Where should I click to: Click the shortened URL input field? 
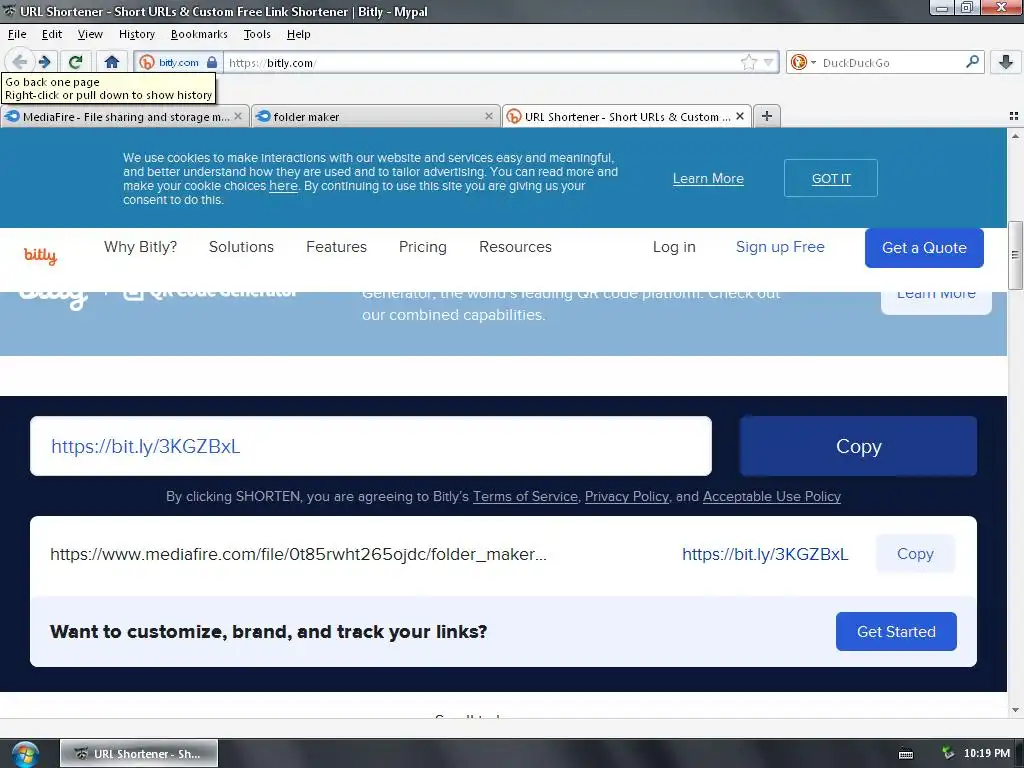pyautogui.click(x=370, y=446)
